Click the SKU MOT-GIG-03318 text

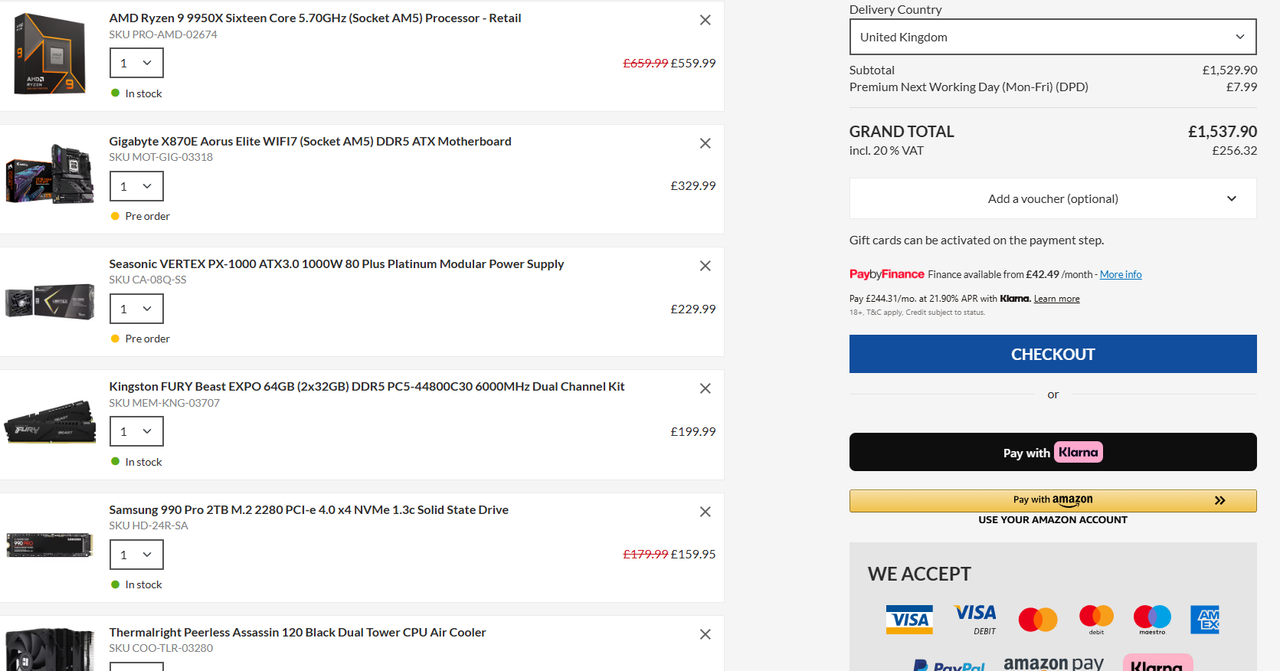click(161, 157)
